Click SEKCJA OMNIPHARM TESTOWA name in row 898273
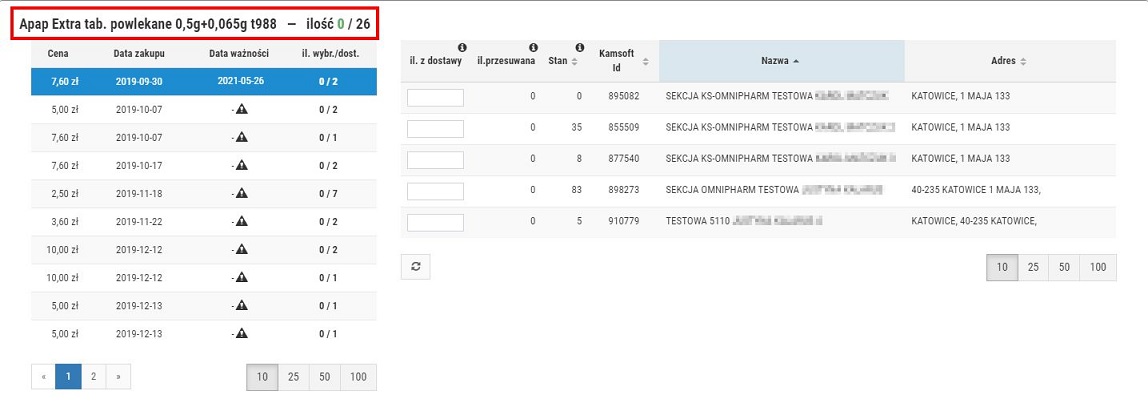This screenshot has width=1148, height=411. [731, 190]
